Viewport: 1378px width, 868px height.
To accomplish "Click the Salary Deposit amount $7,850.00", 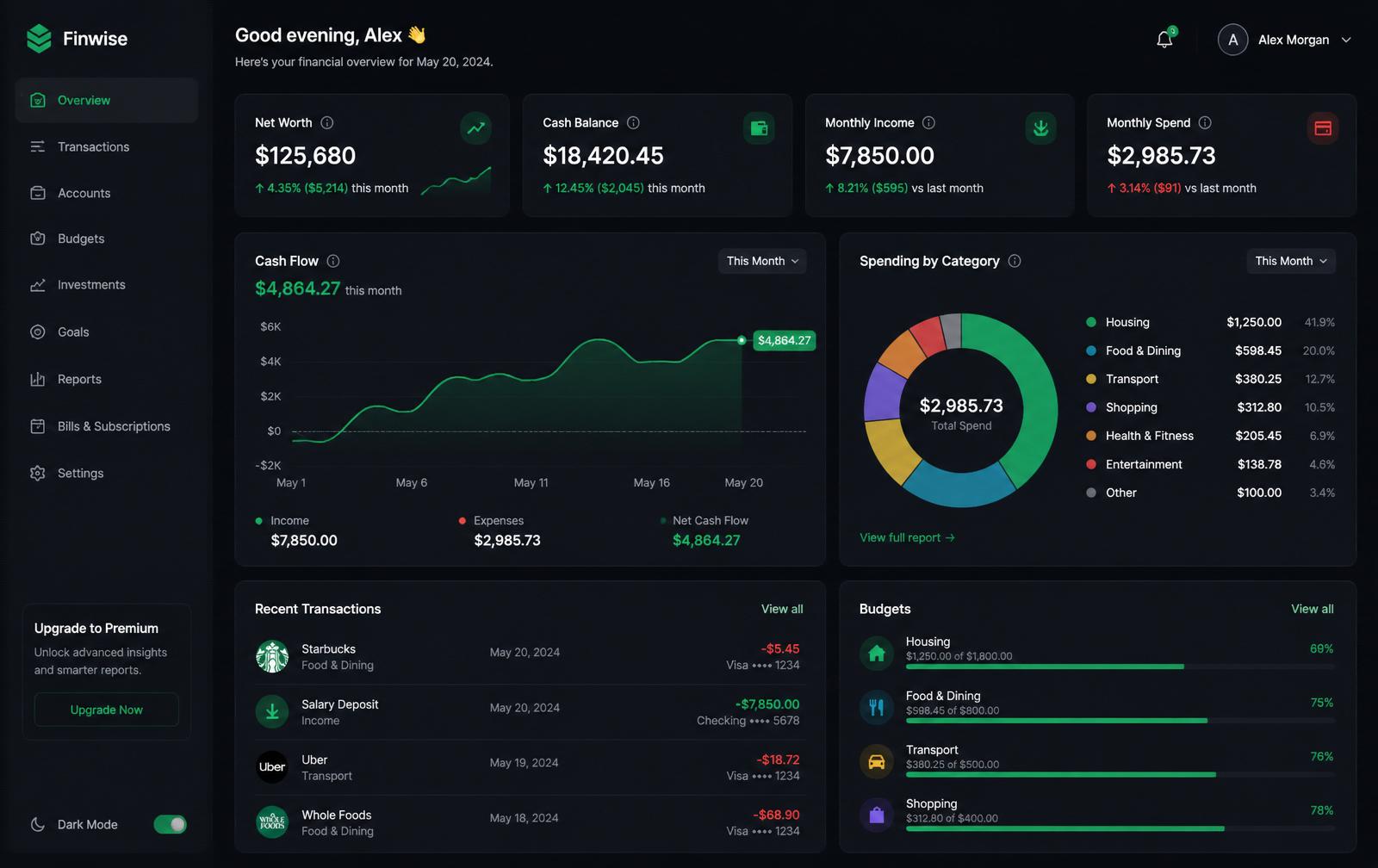I will [x=767, y=704].
